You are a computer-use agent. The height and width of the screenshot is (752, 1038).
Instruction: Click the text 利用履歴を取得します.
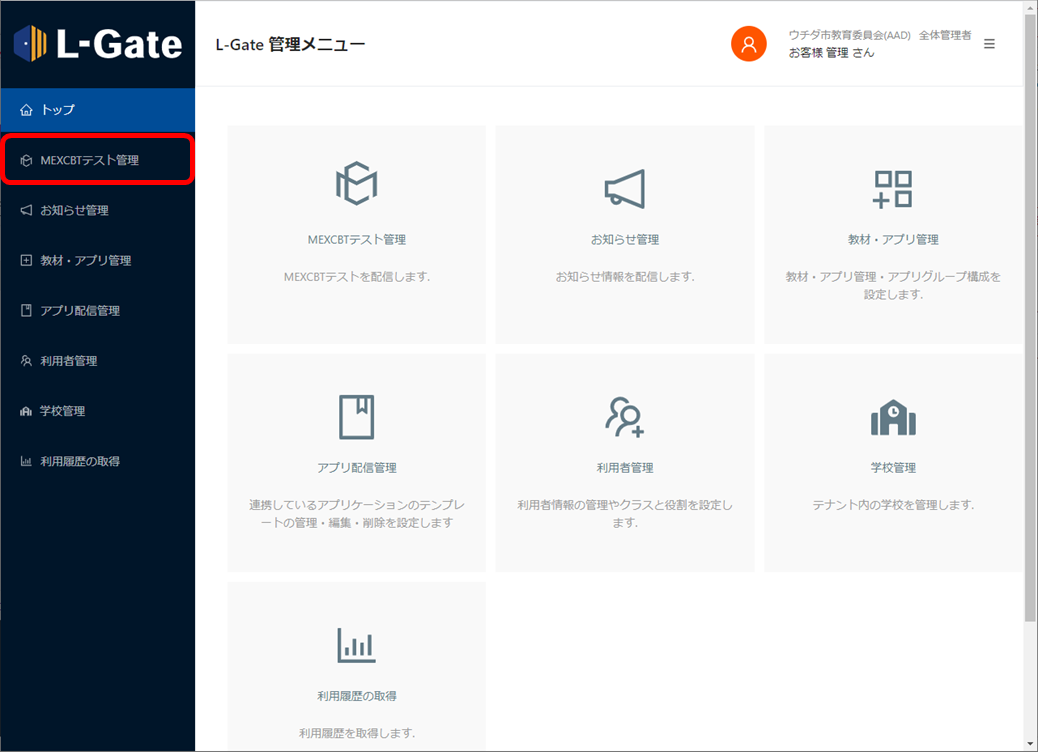pyautogui.click(x=357, y=733)
